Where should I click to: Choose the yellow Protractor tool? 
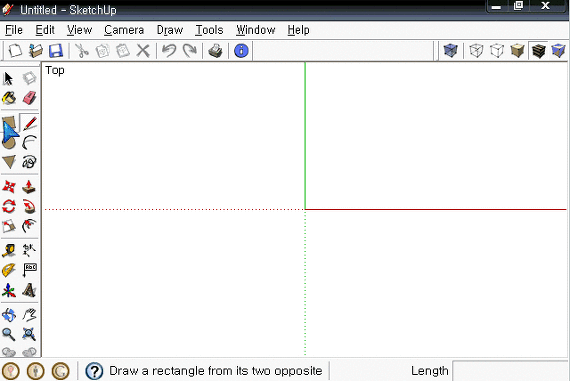[9, 270]
